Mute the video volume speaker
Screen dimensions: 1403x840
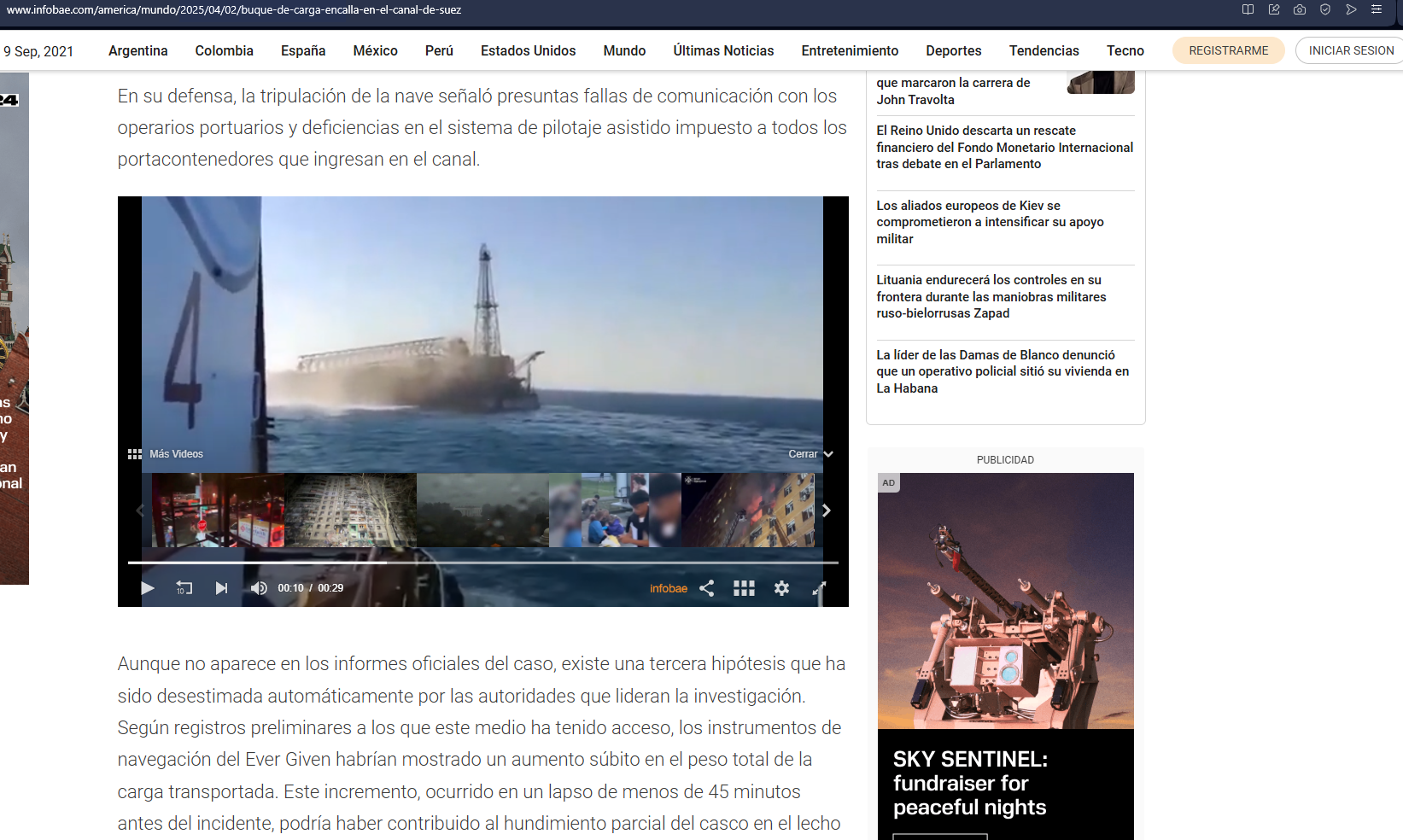tap(258, 588)
